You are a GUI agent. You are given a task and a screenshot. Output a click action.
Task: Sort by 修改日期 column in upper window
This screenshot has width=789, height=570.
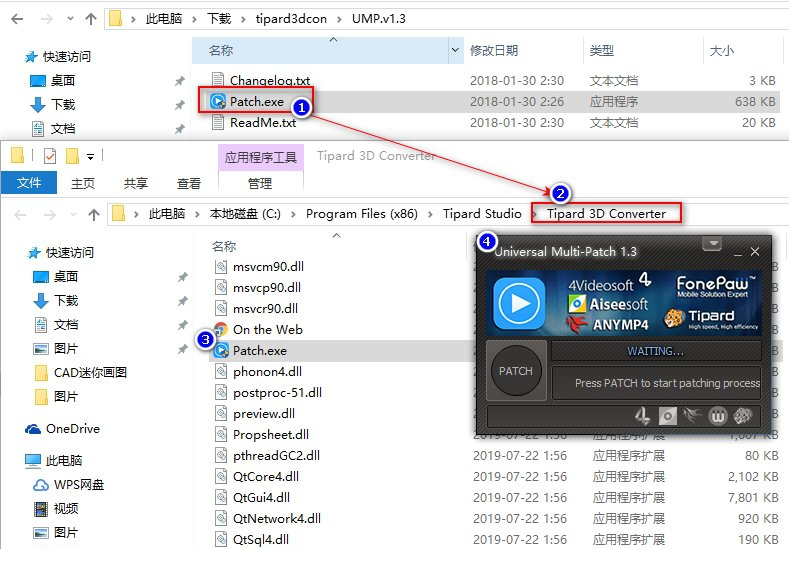click(x=523, y=50)
